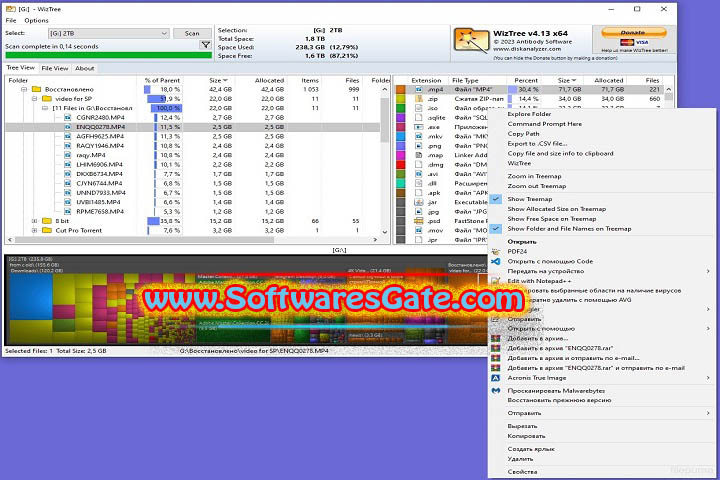Click the .zip extension archive icon
The width and height of the screenshot is (720, 480).
click(x=419, y=99)
